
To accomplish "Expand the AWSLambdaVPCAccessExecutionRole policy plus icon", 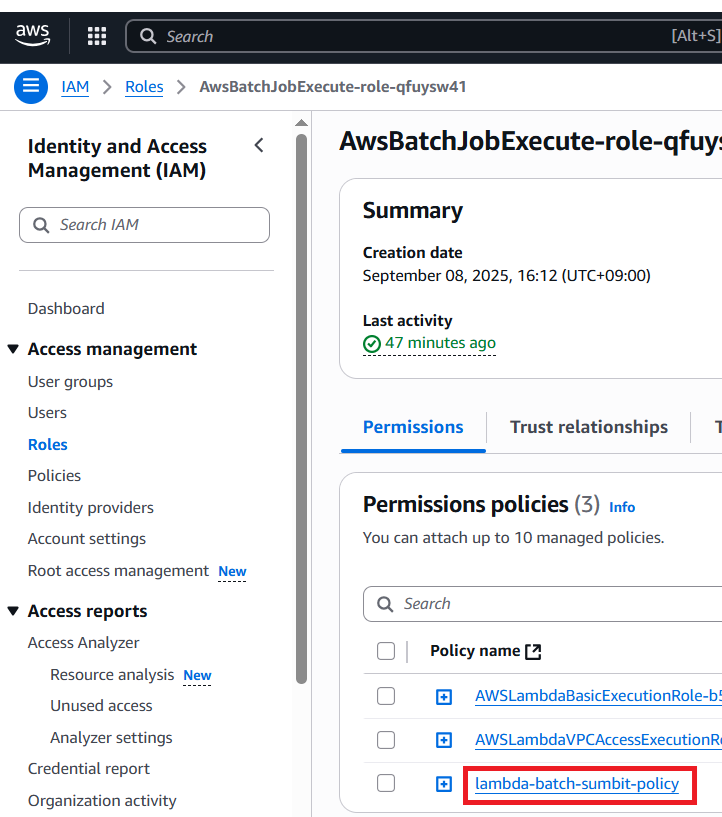I will click(444, 741).
